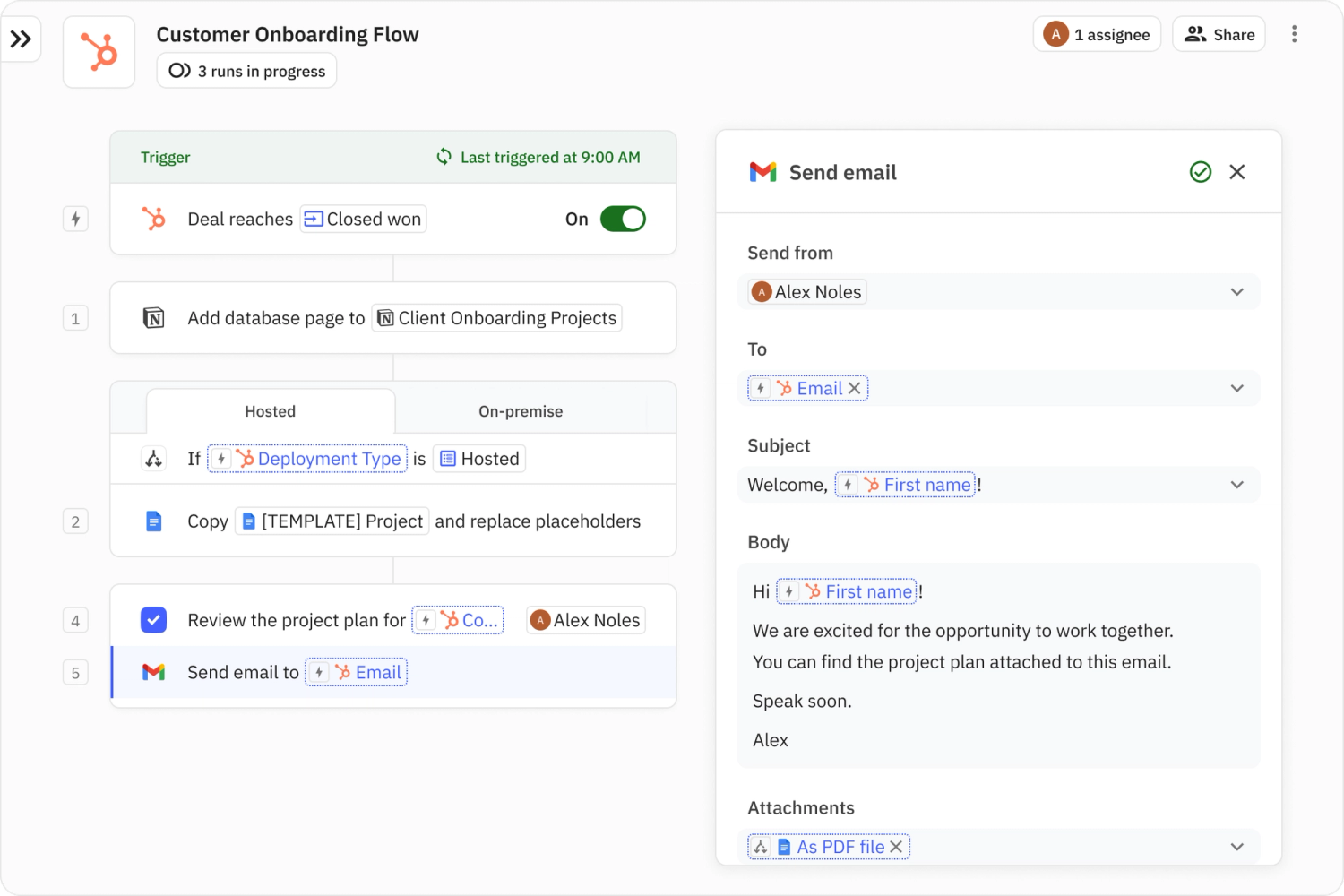Click the HubSpot logo beside flow title
Viewport: 1344px width, 896px height.
pos(99,52)
